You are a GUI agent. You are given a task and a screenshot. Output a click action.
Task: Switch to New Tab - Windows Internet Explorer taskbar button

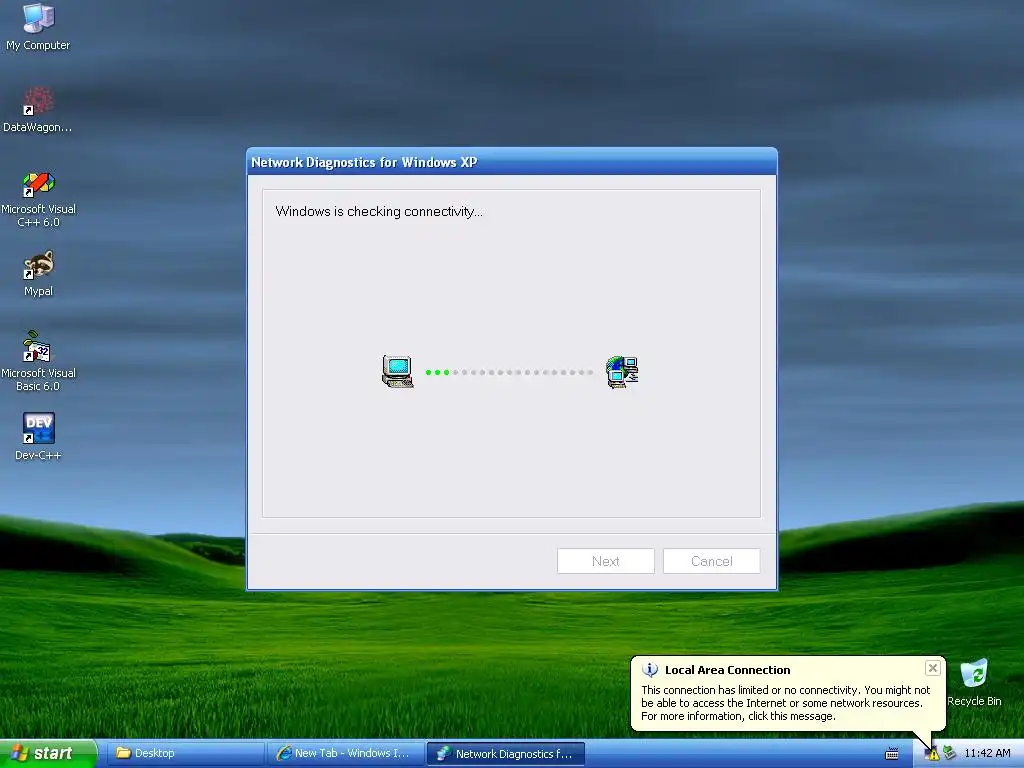pyautogui.click(x=344, y=753)
